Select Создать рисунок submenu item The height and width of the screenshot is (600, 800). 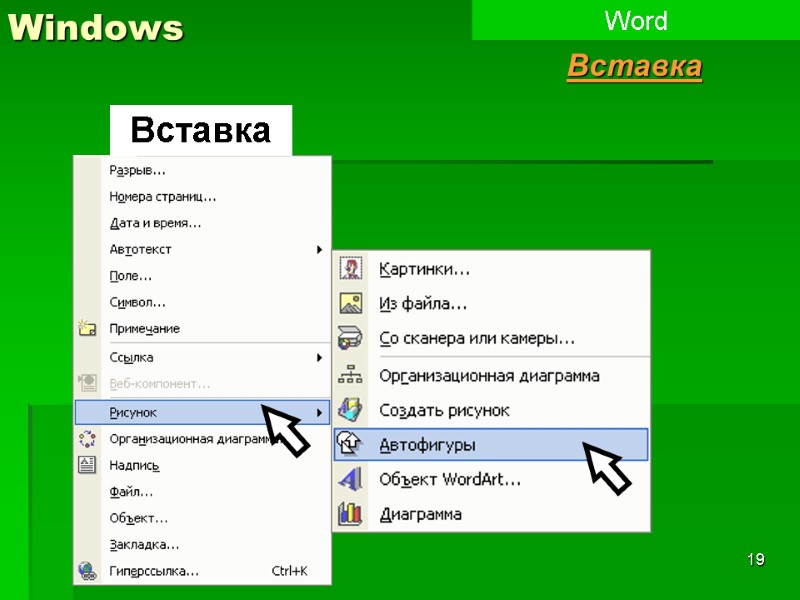pos(491,410)
